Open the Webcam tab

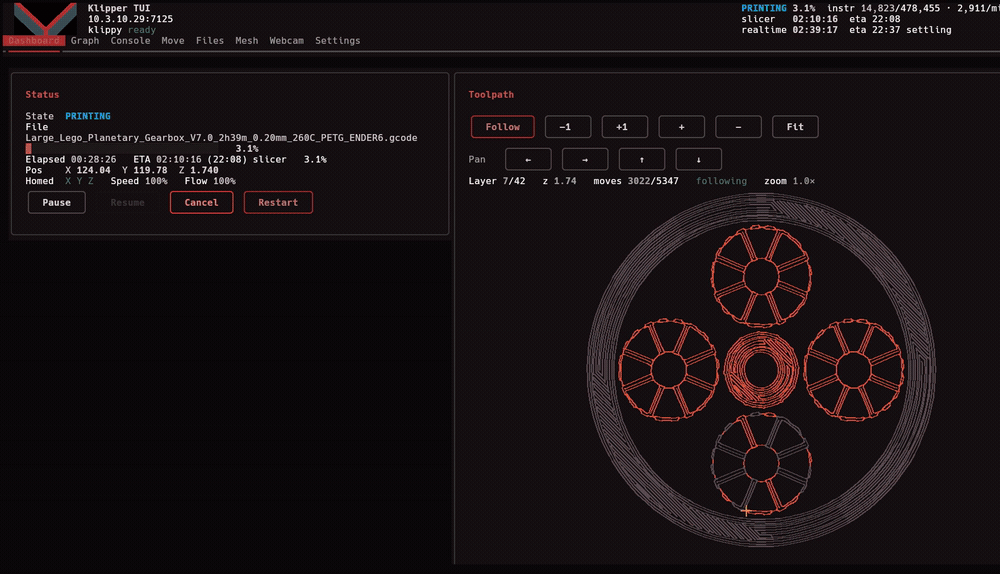(286, 41)
